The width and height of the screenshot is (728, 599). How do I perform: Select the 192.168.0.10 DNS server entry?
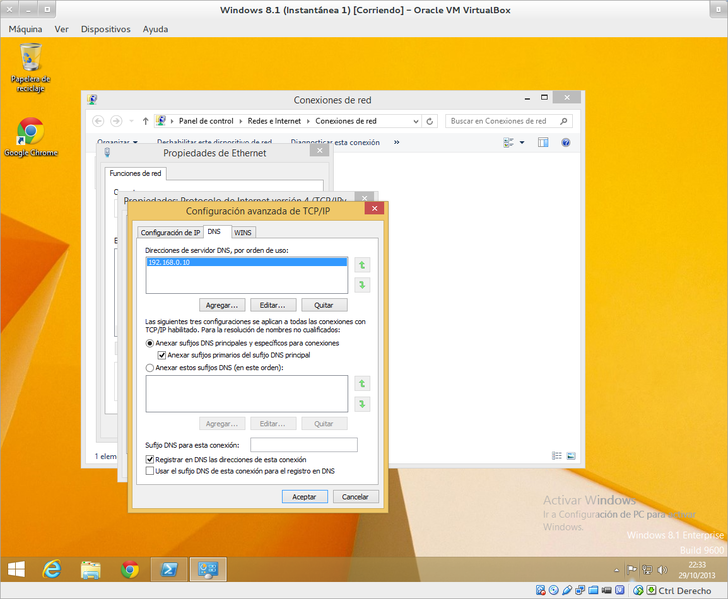pos(247,262)
